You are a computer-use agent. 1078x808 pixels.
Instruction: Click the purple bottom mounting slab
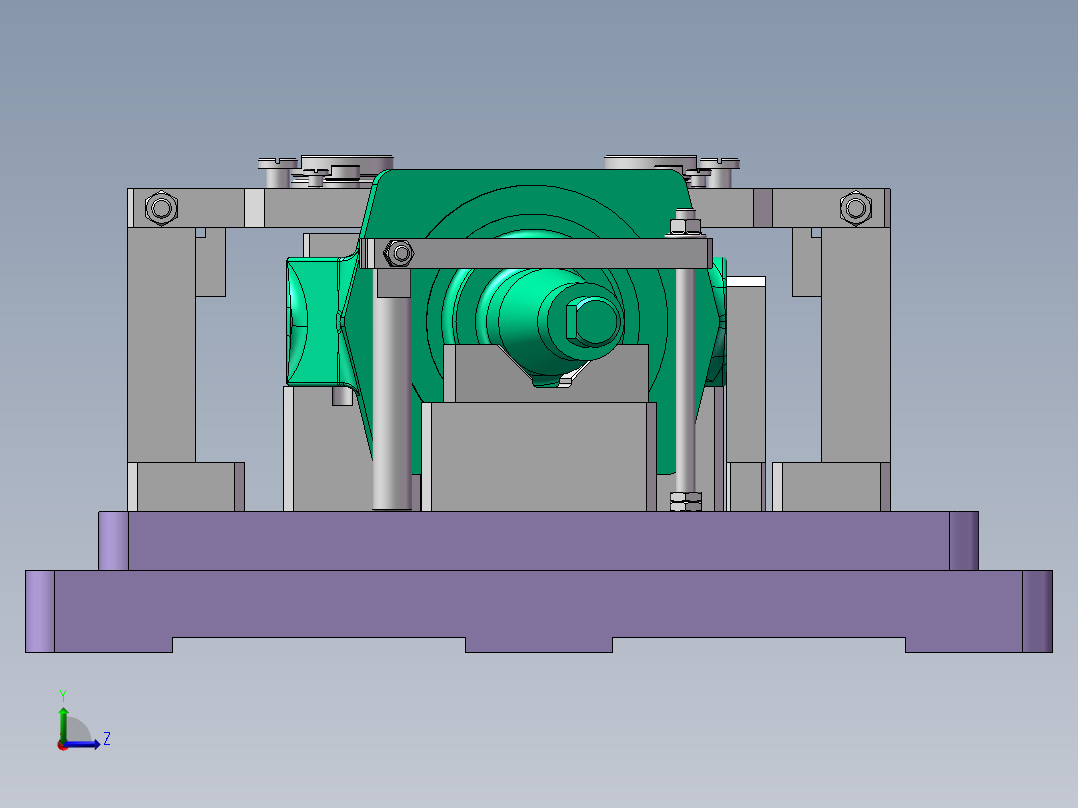click(540, 610)
